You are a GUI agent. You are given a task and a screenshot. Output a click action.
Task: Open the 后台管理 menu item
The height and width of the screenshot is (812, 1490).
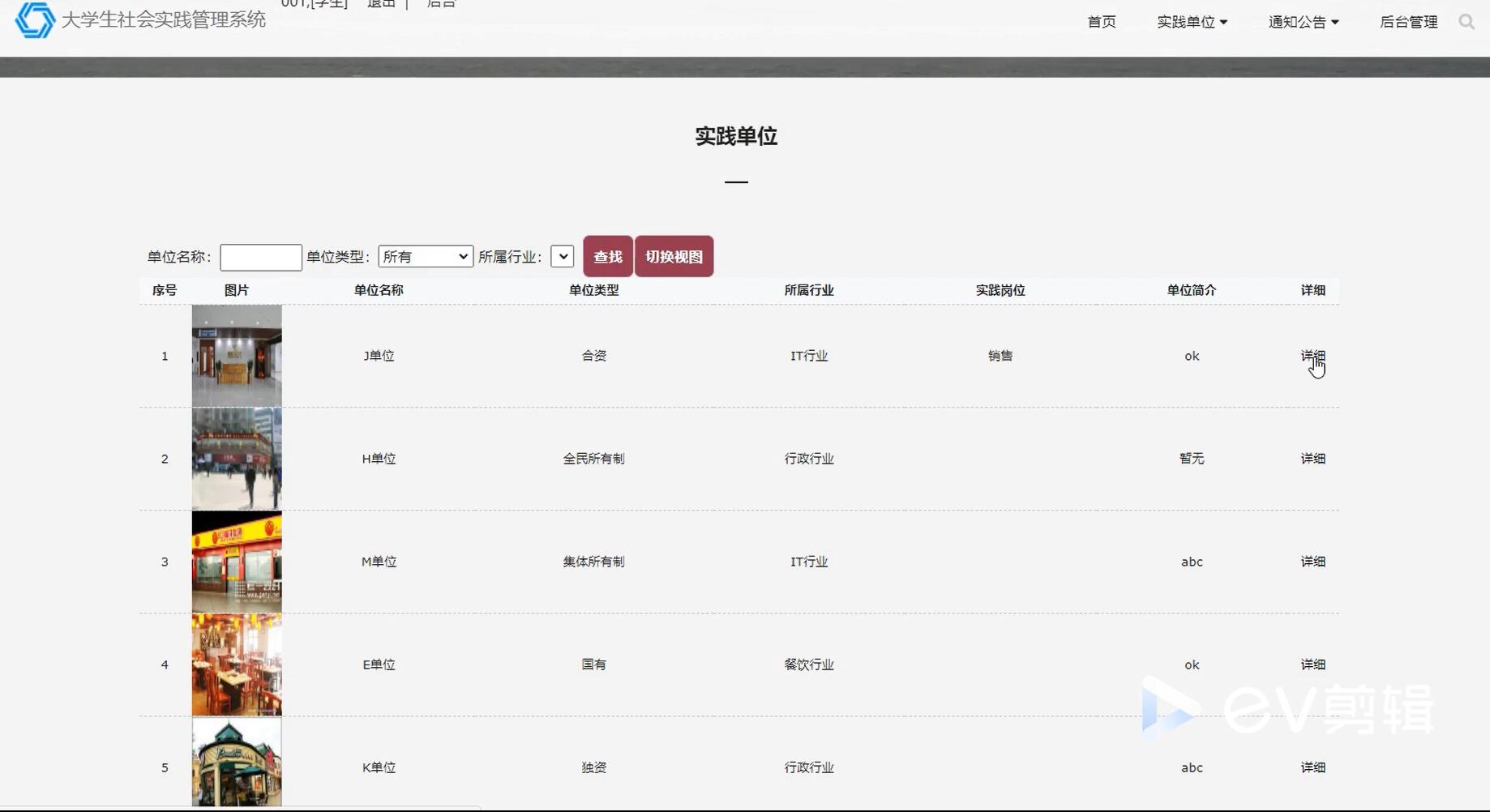[1407, 22]
